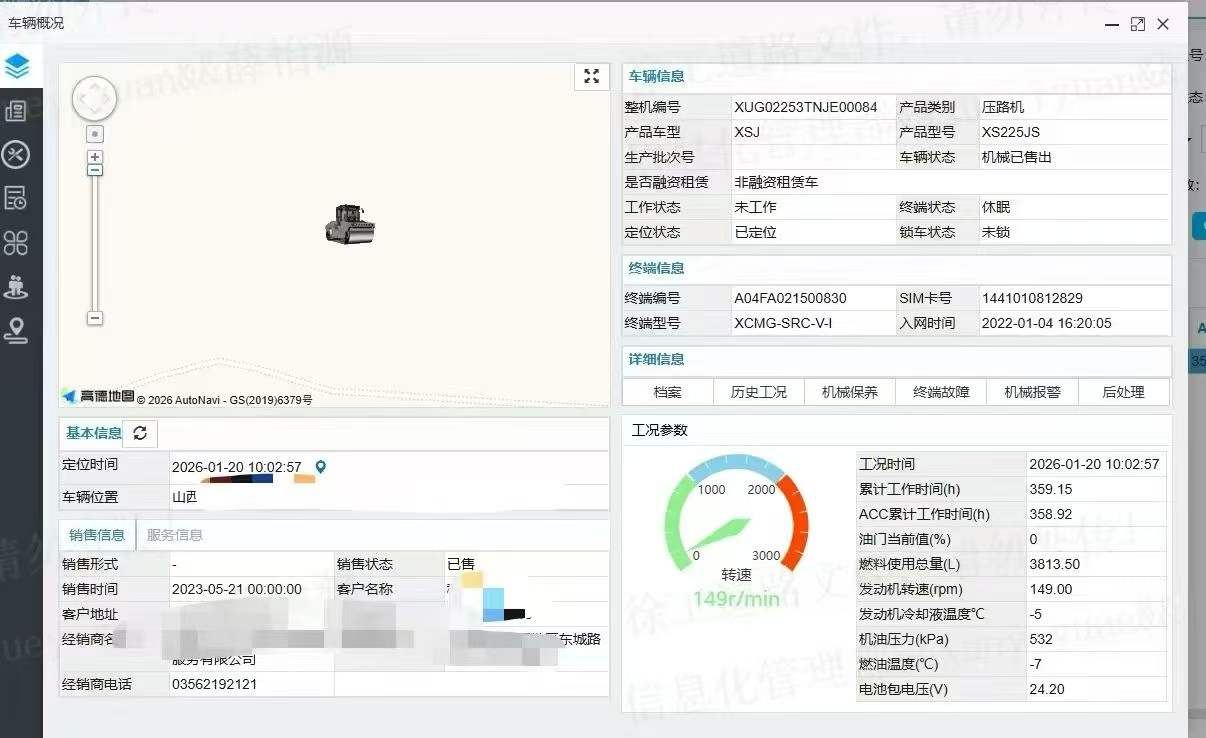Open the 终端故障 details

pos(941,392)
